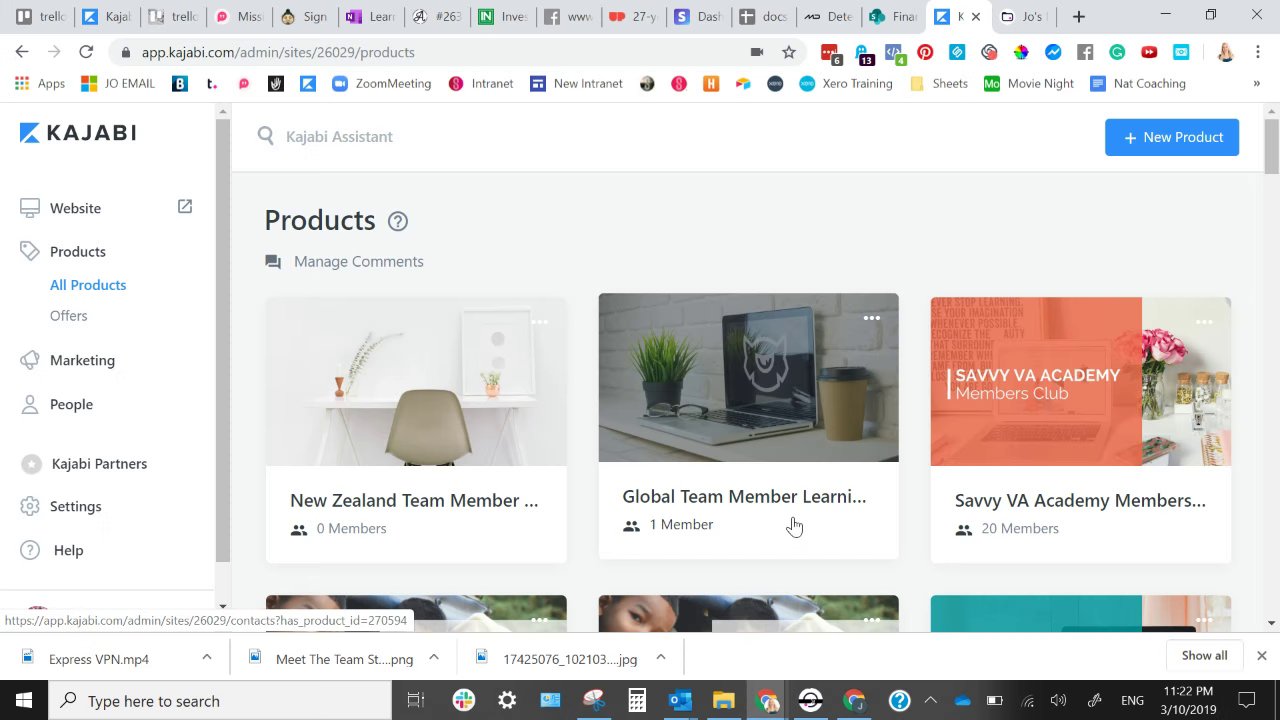Expand Express VPN.mp4 download options
Image resolution: width=1280 pixels, height=720 pixels.
pyautogui.click(x=207, y=657)
